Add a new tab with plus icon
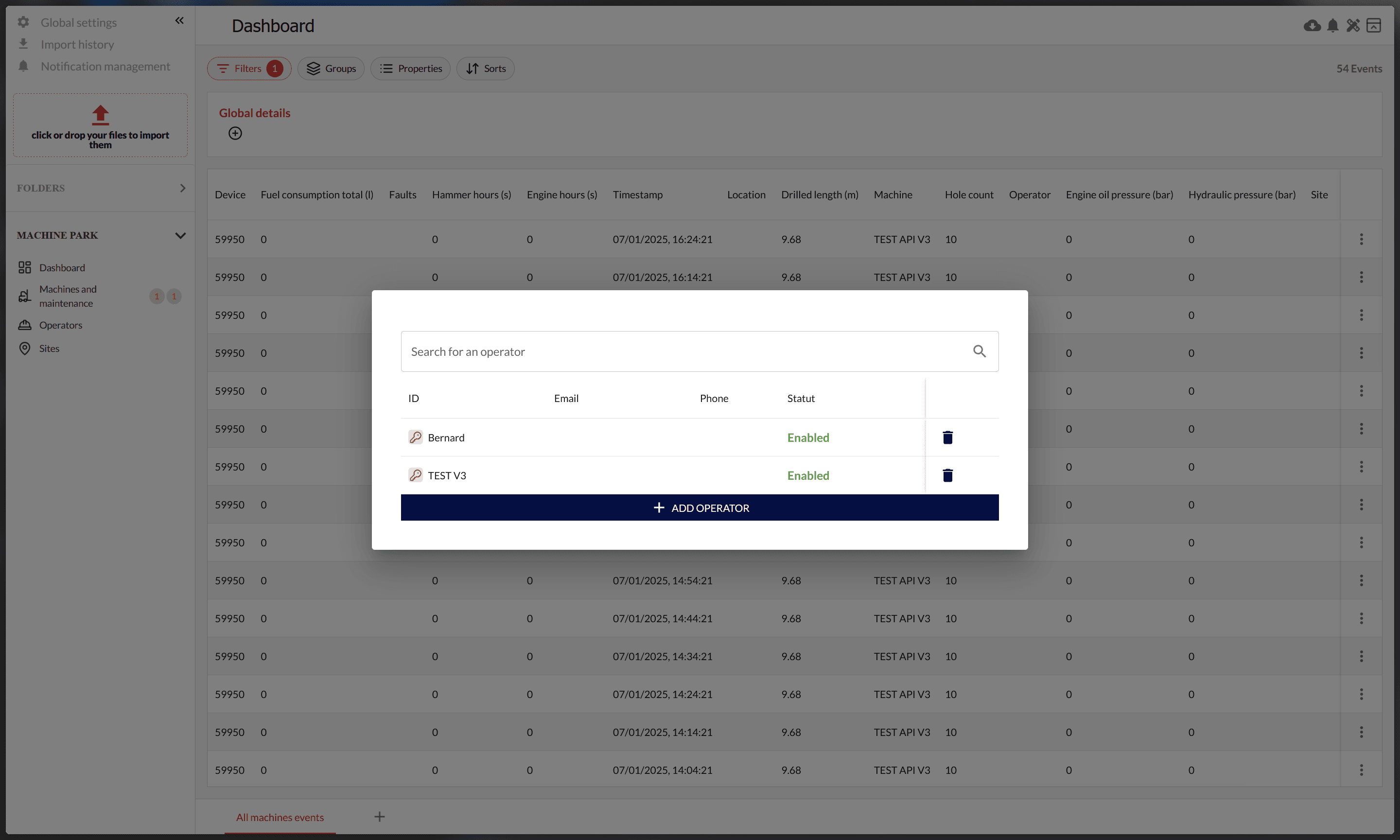Screen dimensions: 1400x840 (x=379, y=816)
